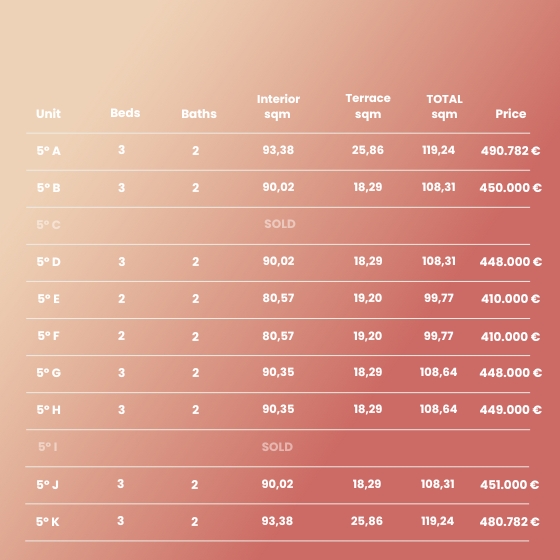Select the 449.000 € price for 5º H
560x560 pixels.
(510, 410)
